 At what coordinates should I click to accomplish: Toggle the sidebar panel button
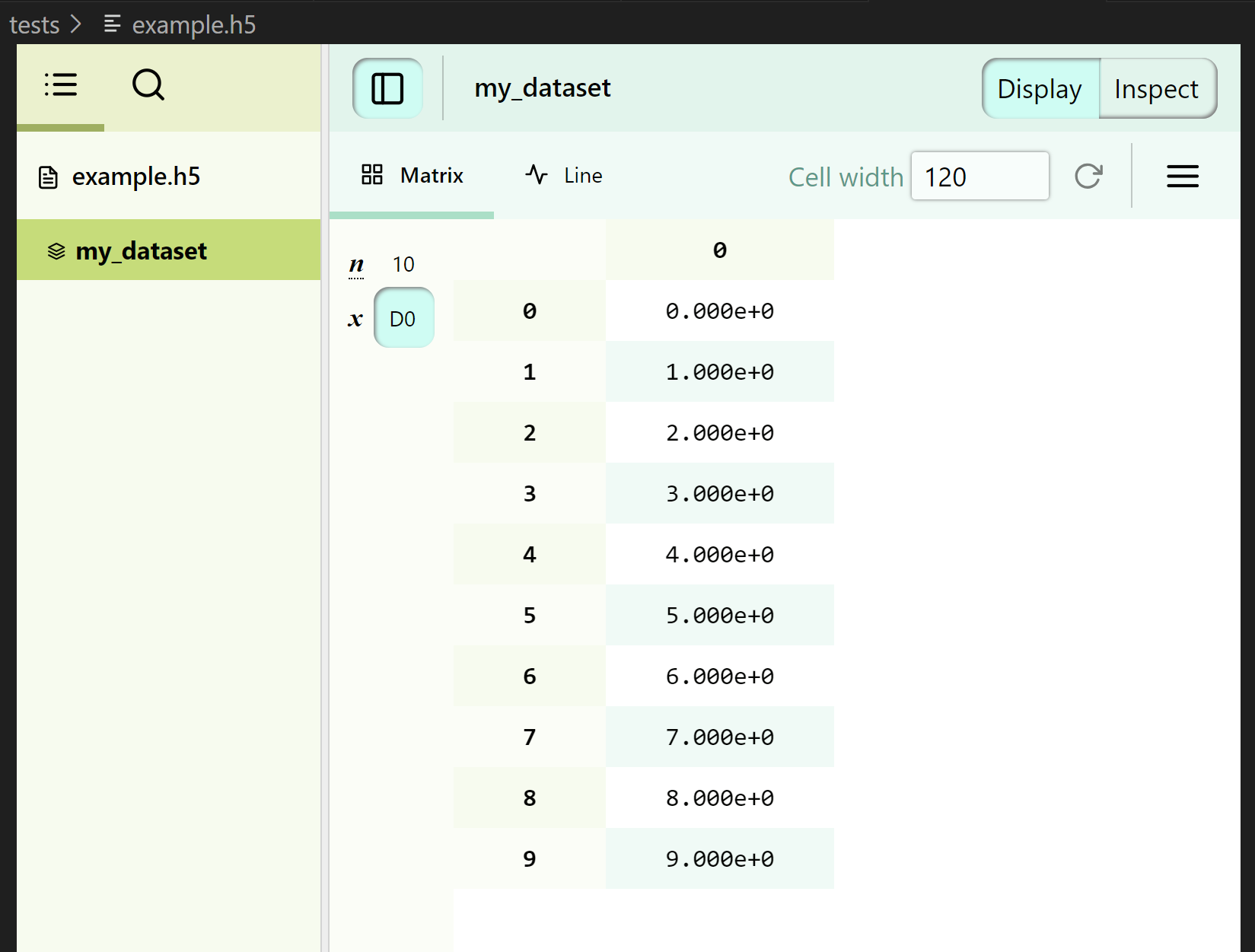(x=387, y=88)
